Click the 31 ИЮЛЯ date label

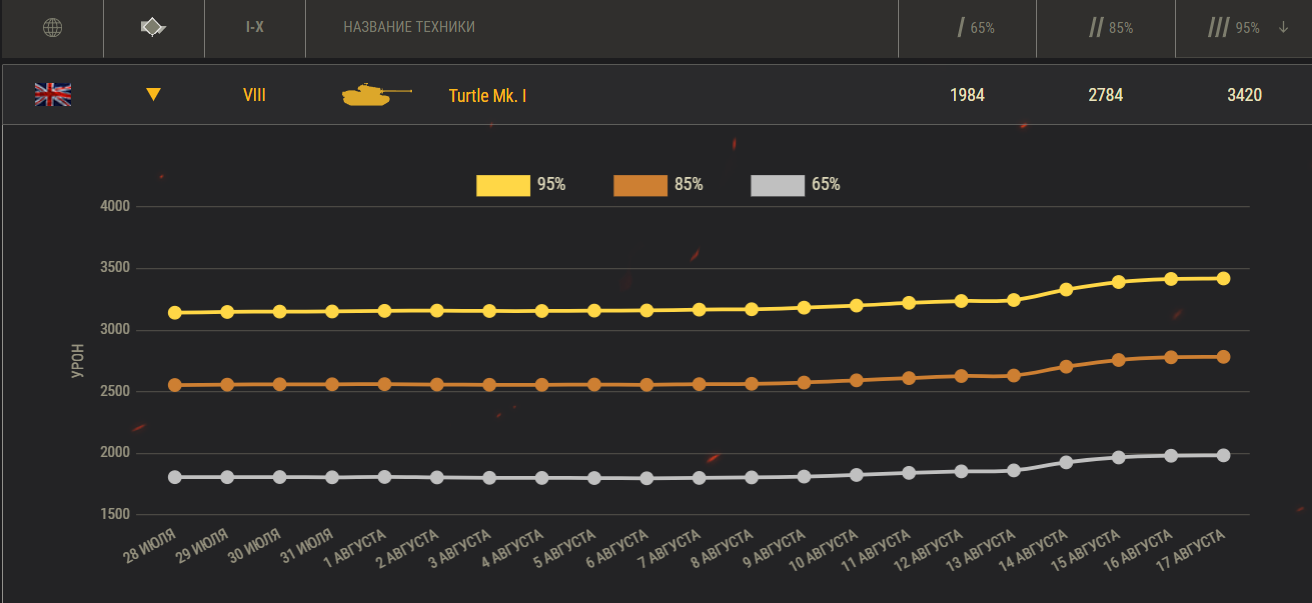point(308,546)
